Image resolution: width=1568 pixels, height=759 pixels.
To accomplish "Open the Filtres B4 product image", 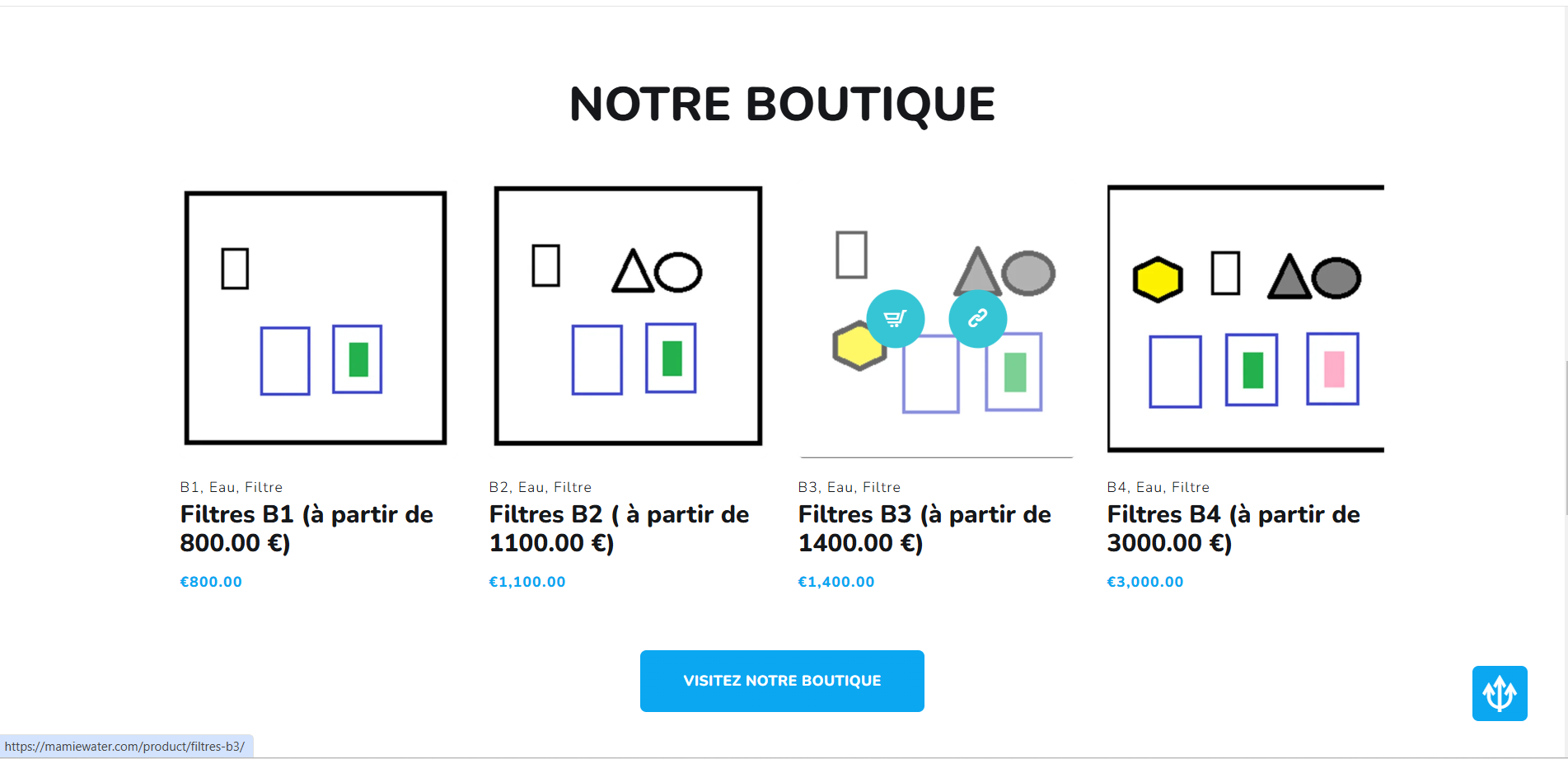I will [1245, 318].
